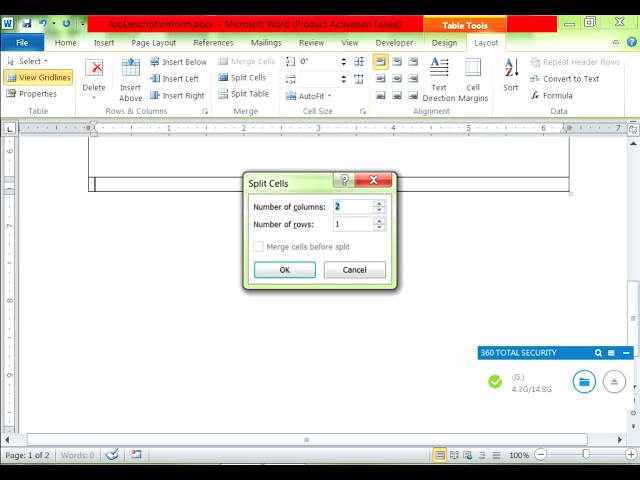640x480 pixels.
Task: Click the Undo icon in title bar
Action: [43, 24]
